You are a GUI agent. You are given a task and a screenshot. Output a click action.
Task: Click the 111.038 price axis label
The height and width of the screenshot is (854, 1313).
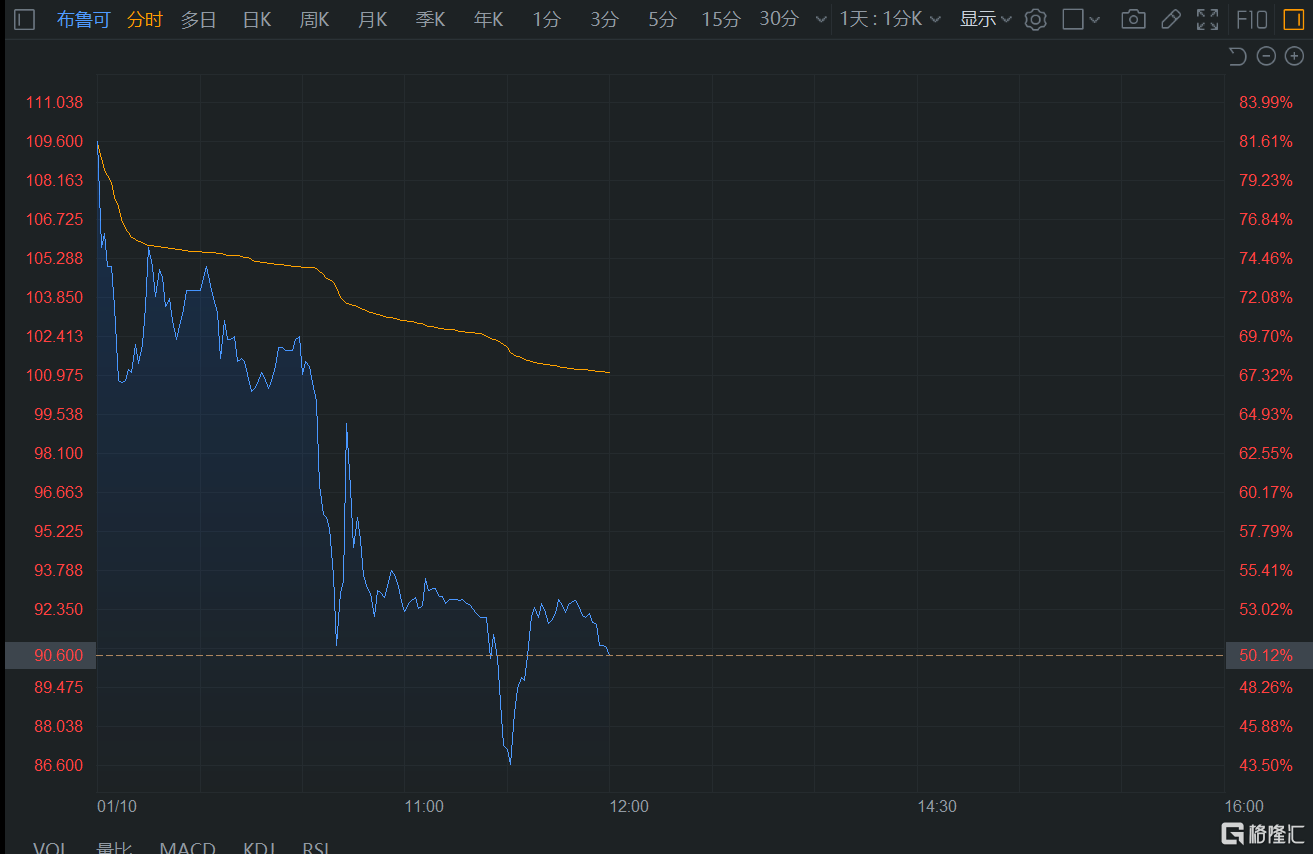tap(54, 102)
